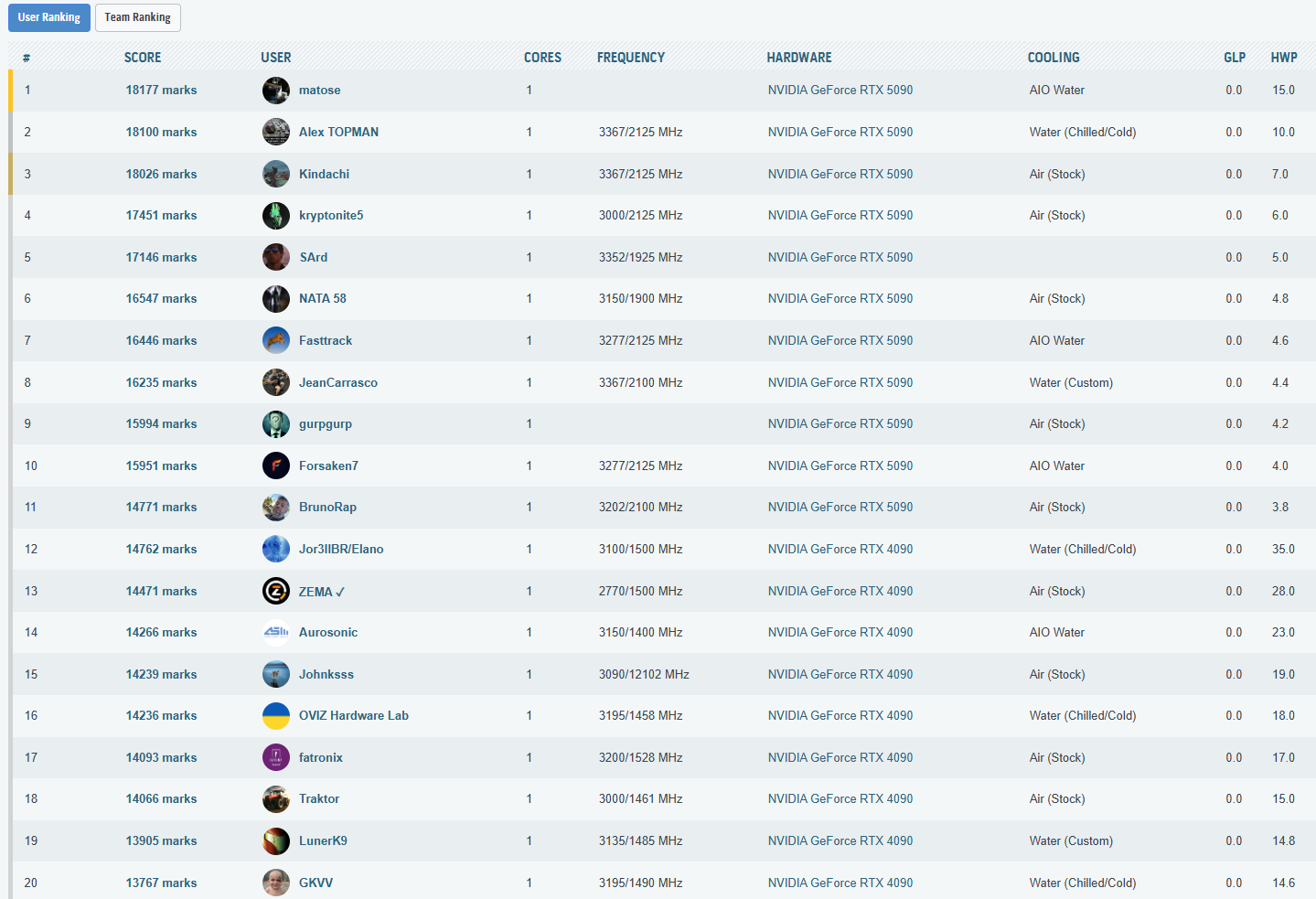Click Jor3llBR/Elano's blue avatar
This screenshot has height=899, width=1316.
click(275, 550)
